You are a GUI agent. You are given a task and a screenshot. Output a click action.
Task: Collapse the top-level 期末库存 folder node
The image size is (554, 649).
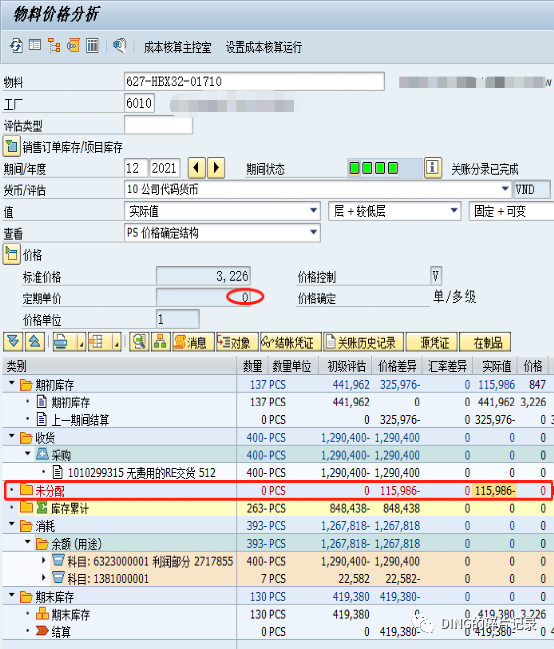[12, 596]
